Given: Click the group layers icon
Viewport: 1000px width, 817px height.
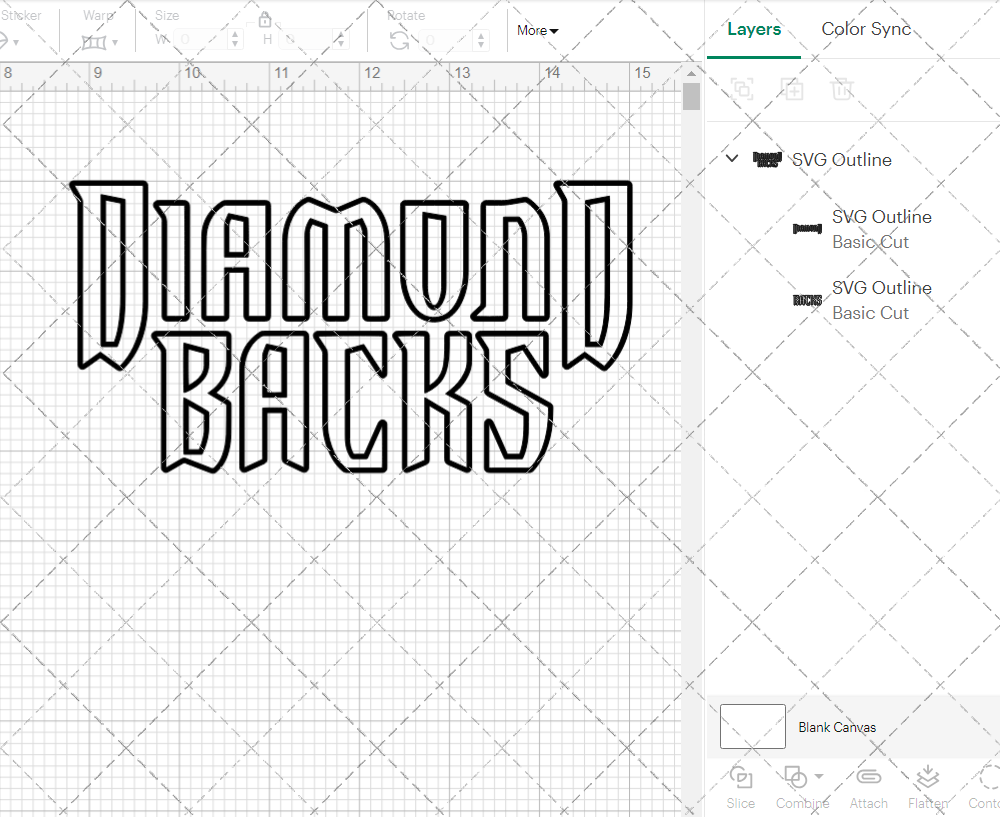Looking at the screenshot, I should [x=742, y=89].
